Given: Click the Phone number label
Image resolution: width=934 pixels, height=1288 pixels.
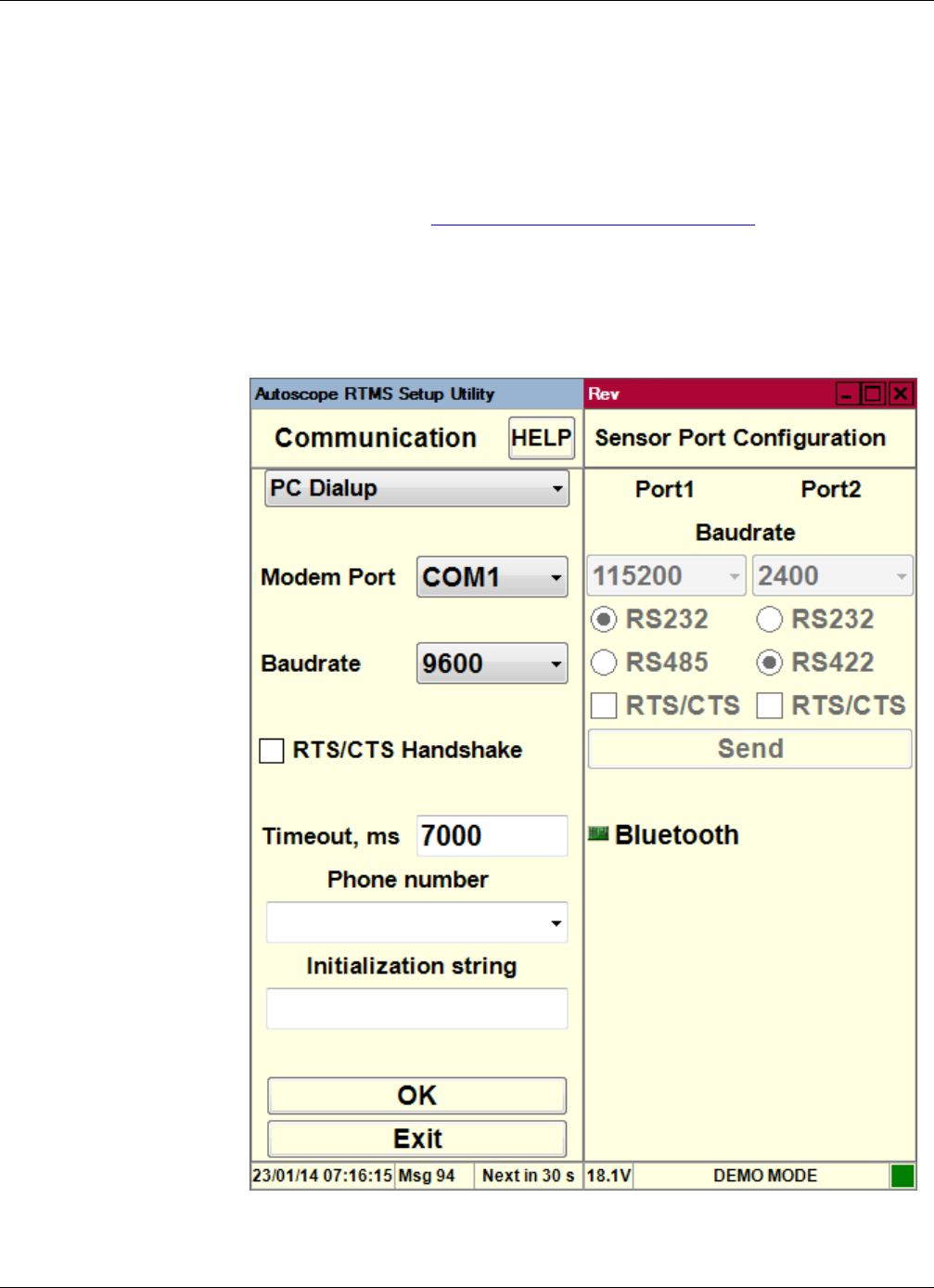Looking at the screenshot, I should [408, 880].
